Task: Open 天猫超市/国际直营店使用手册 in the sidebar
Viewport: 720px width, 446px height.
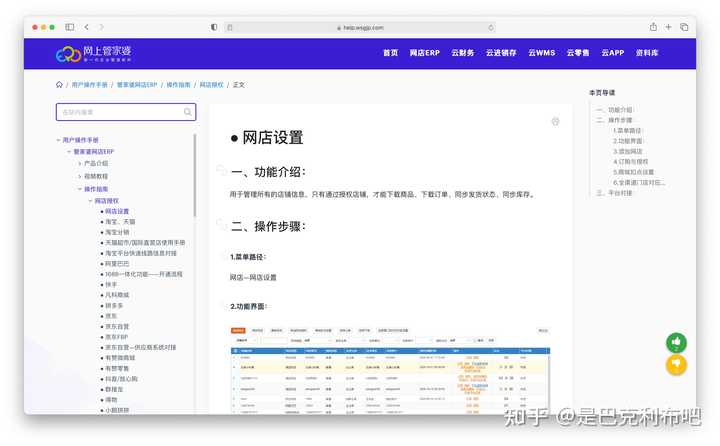Action: coord(145,243)
